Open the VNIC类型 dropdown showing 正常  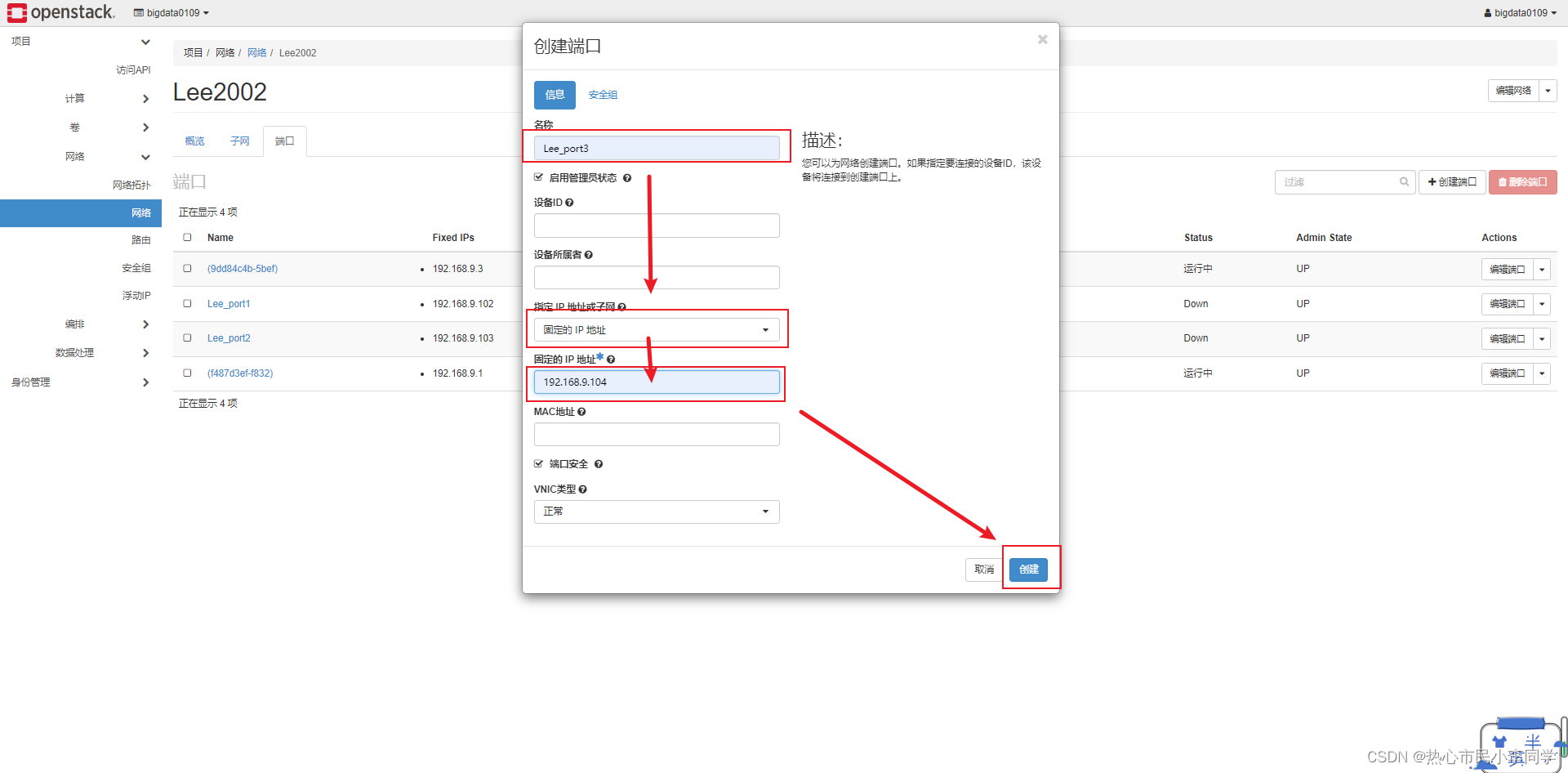coord(657,512)
